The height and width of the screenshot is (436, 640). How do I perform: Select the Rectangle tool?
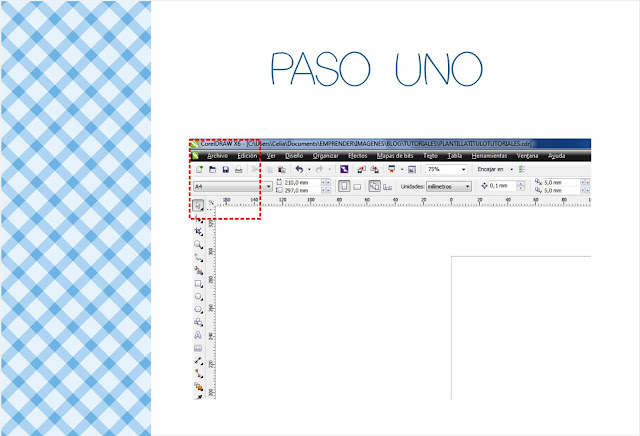198,283
